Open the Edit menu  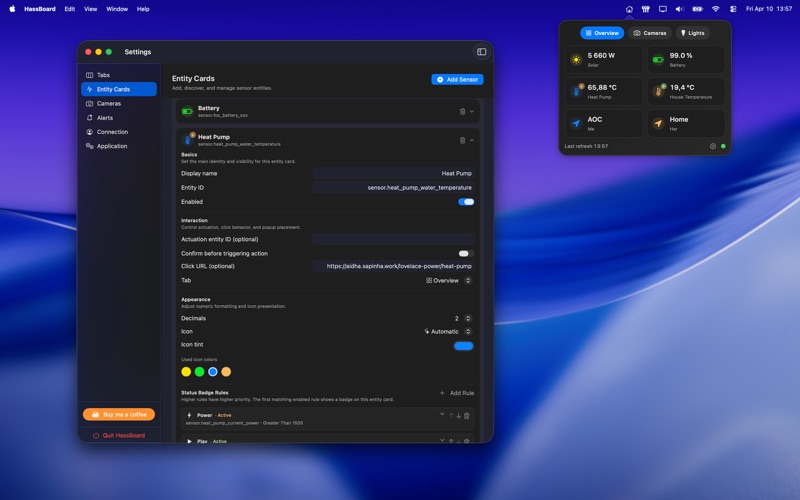coord(70,9)
